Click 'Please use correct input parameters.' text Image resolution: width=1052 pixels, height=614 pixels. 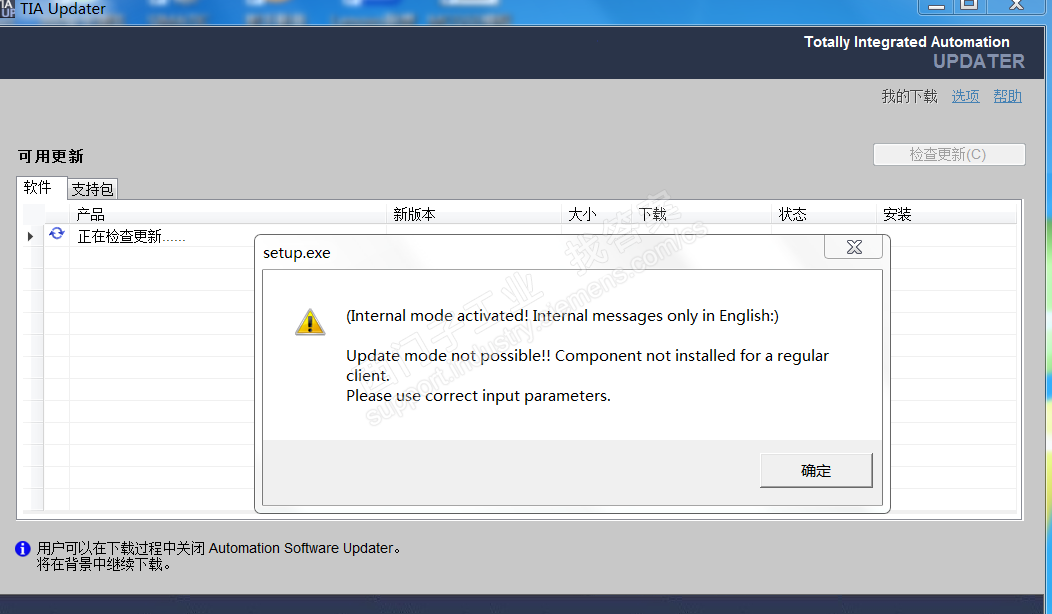point(478,396)
